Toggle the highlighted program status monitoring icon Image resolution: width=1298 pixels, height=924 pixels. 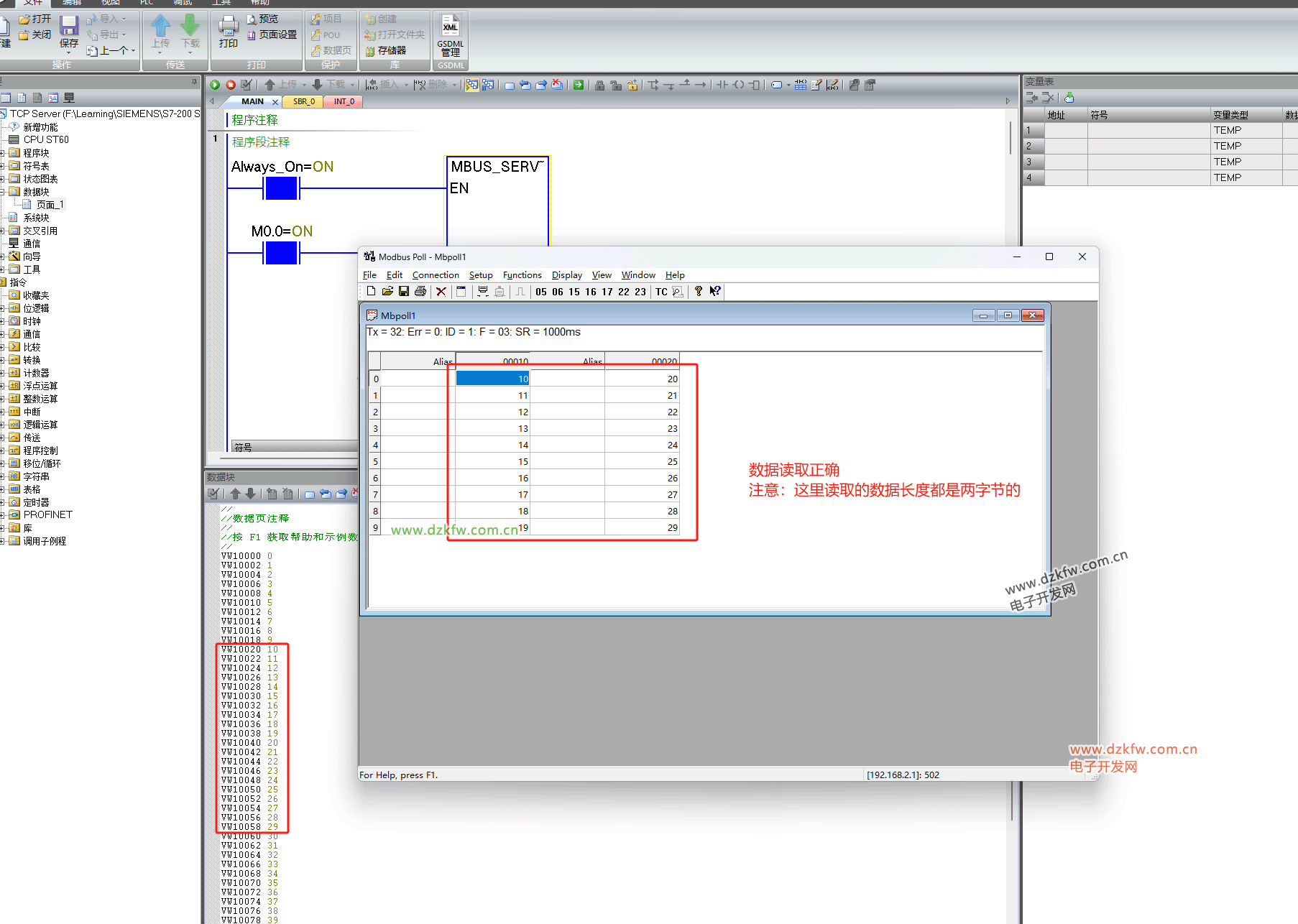(x=471, y=85)
